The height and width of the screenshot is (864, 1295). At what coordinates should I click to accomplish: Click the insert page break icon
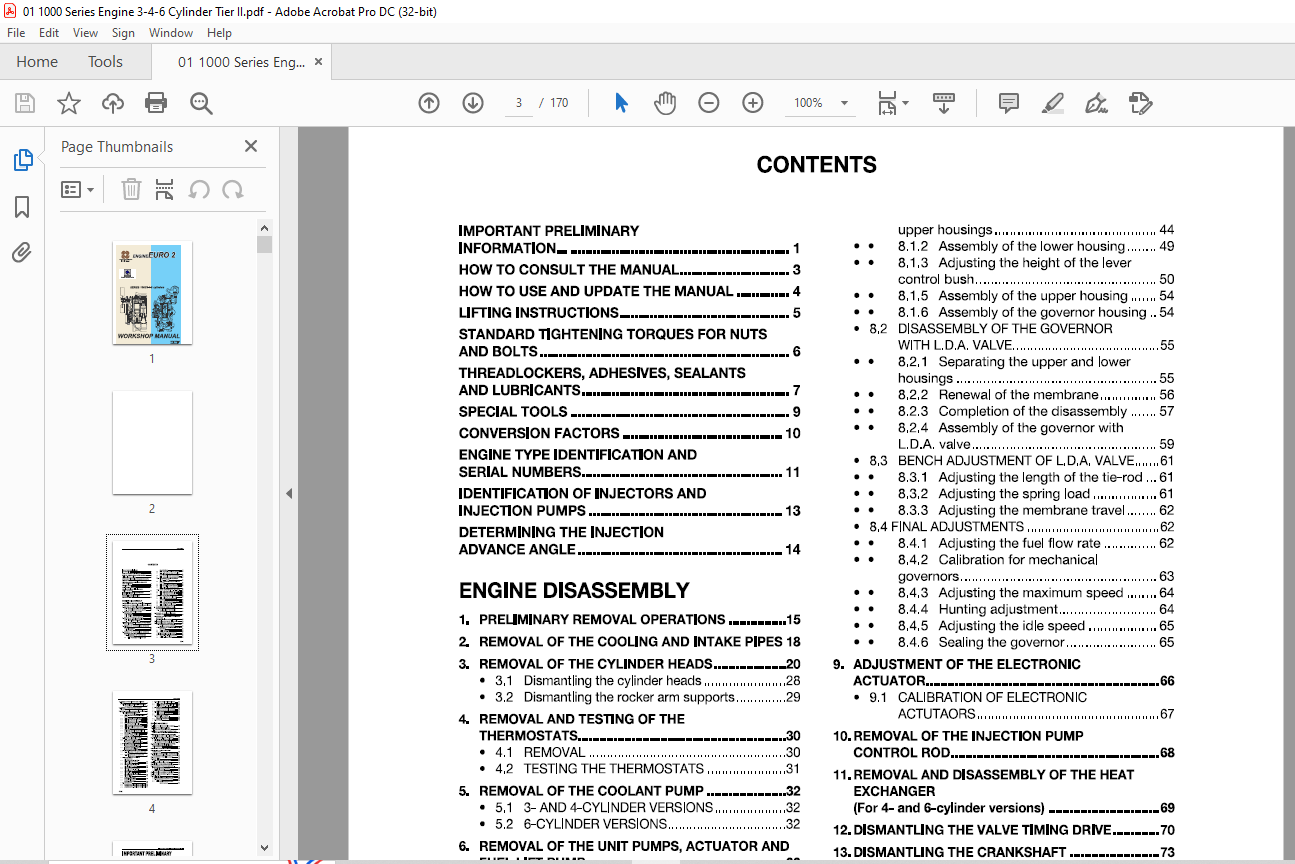coord(165,189)
